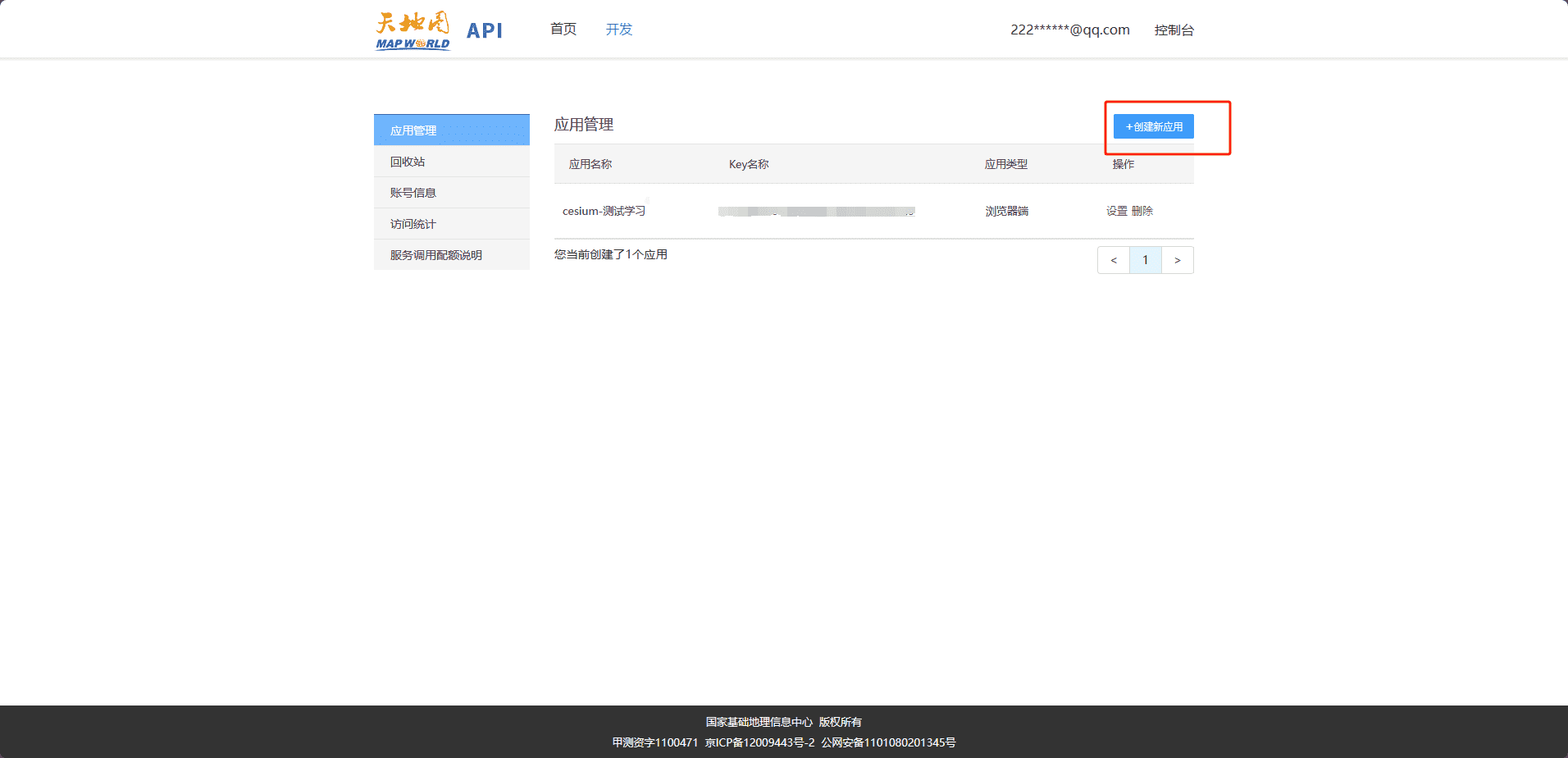
Task: Click the 浏览器端 application type cell
Action: pyautogui.click(x=1006, y=211)
